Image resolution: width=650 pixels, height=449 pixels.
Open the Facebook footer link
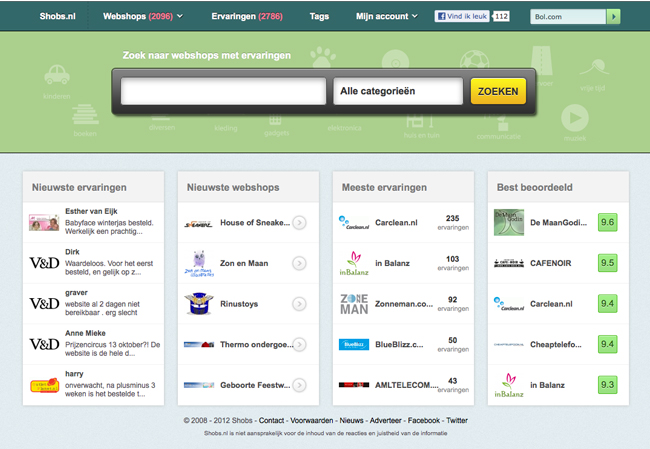[x=424, y=420]
